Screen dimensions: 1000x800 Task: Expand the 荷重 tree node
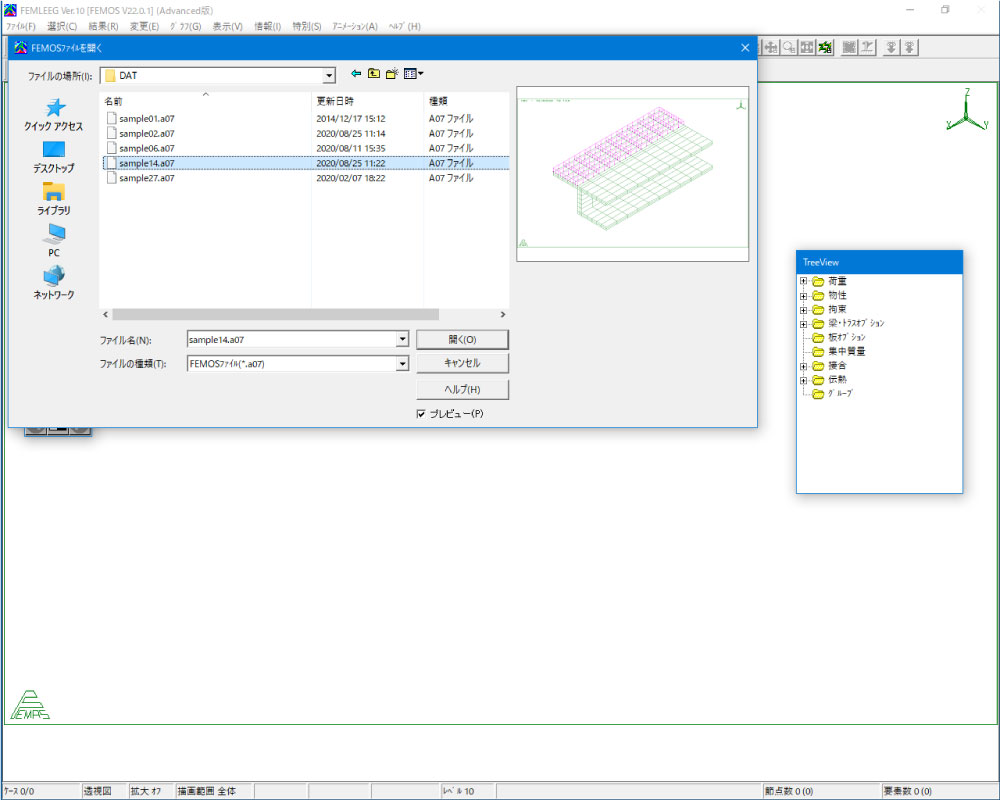coord(804,281)
